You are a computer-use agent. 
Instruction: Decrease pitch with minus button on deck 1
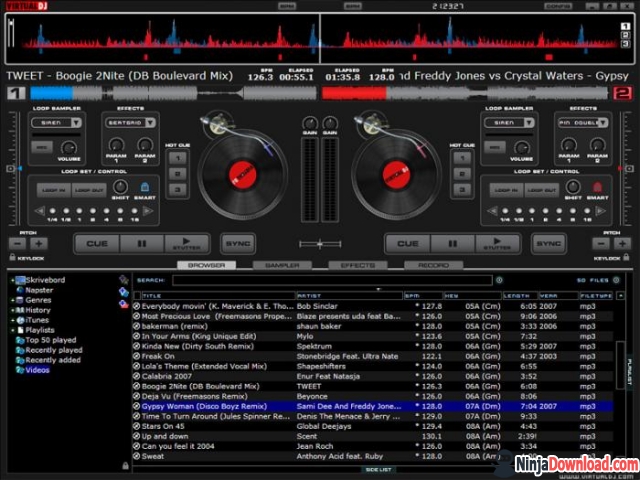tap(18, 244)
